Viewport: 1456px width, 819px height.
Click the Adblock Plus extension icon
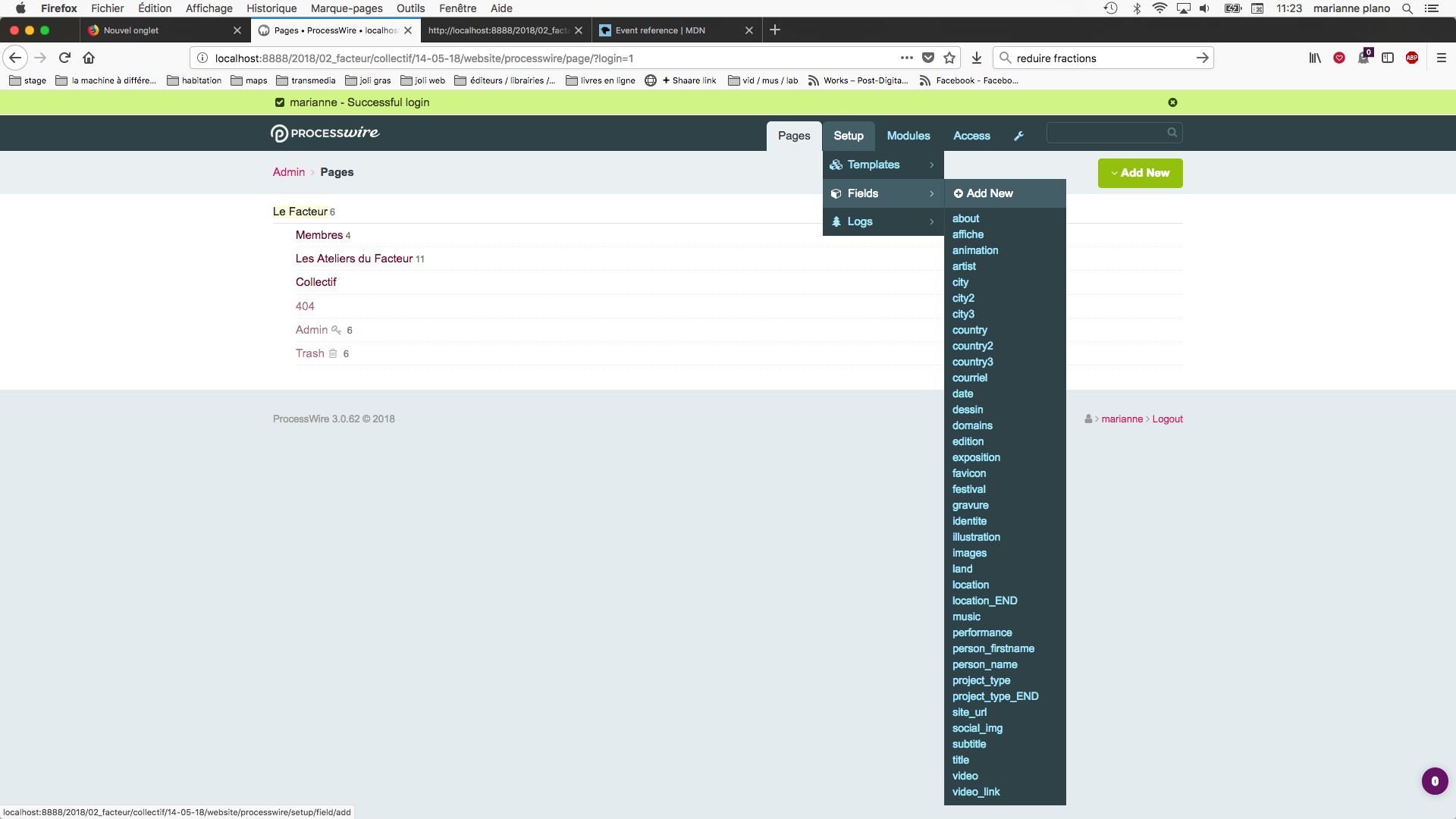(x=1412, y=58)
